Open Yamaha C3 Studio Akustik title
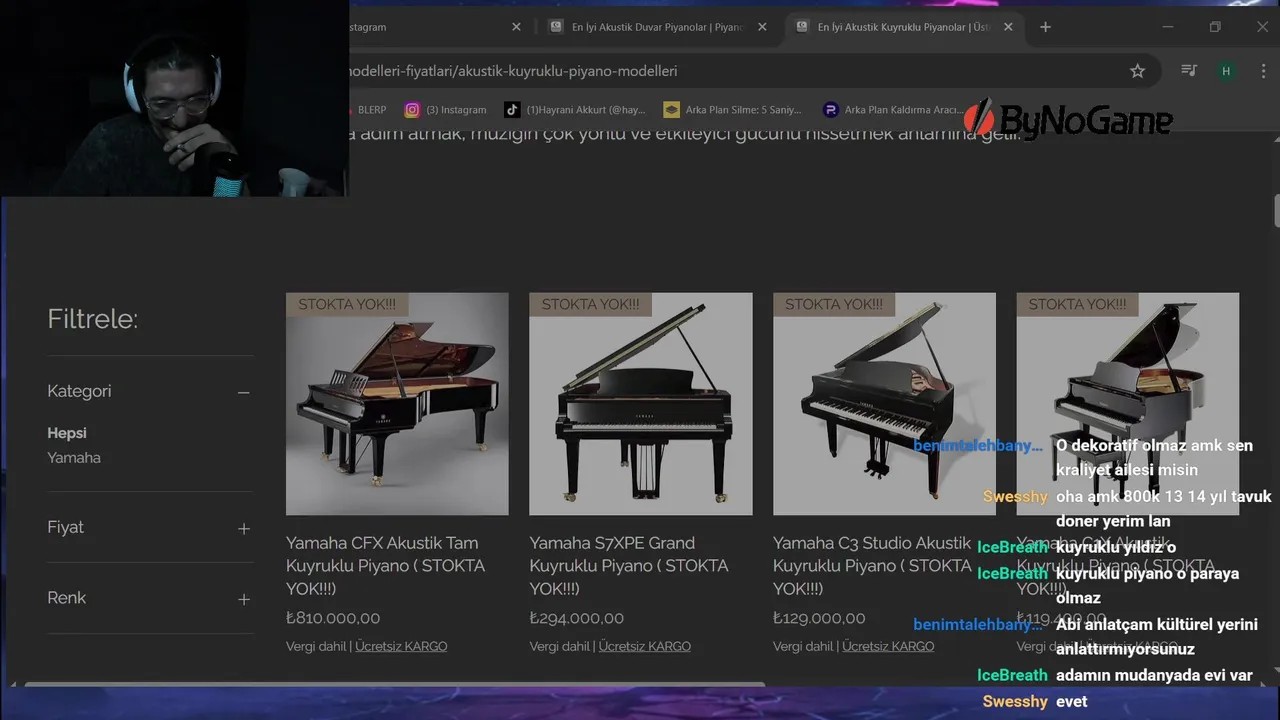Viewport: 1280px width, 720px height. 872,566
